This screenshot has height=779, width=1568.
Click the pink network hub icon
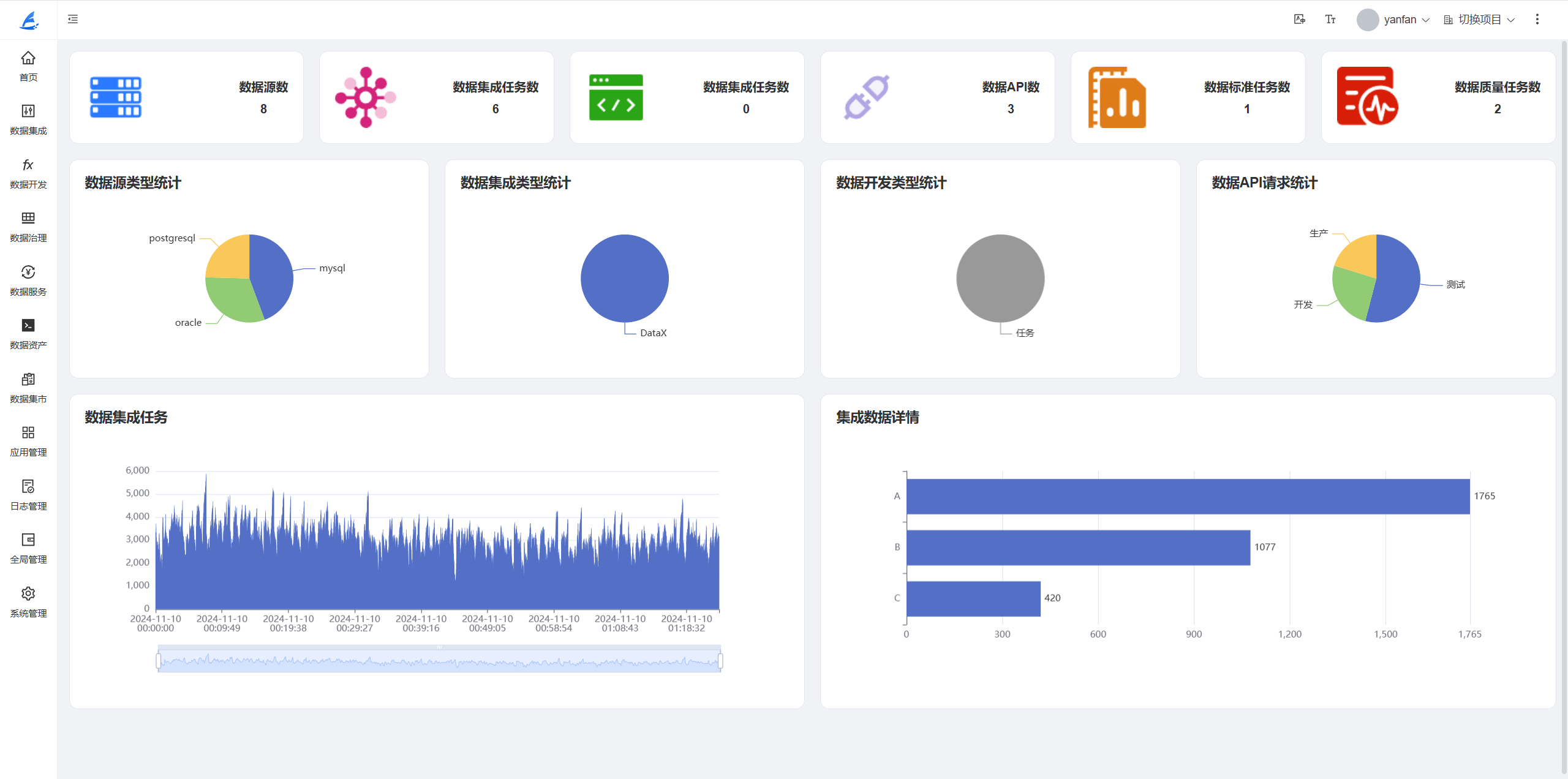(x=366, y=97)
